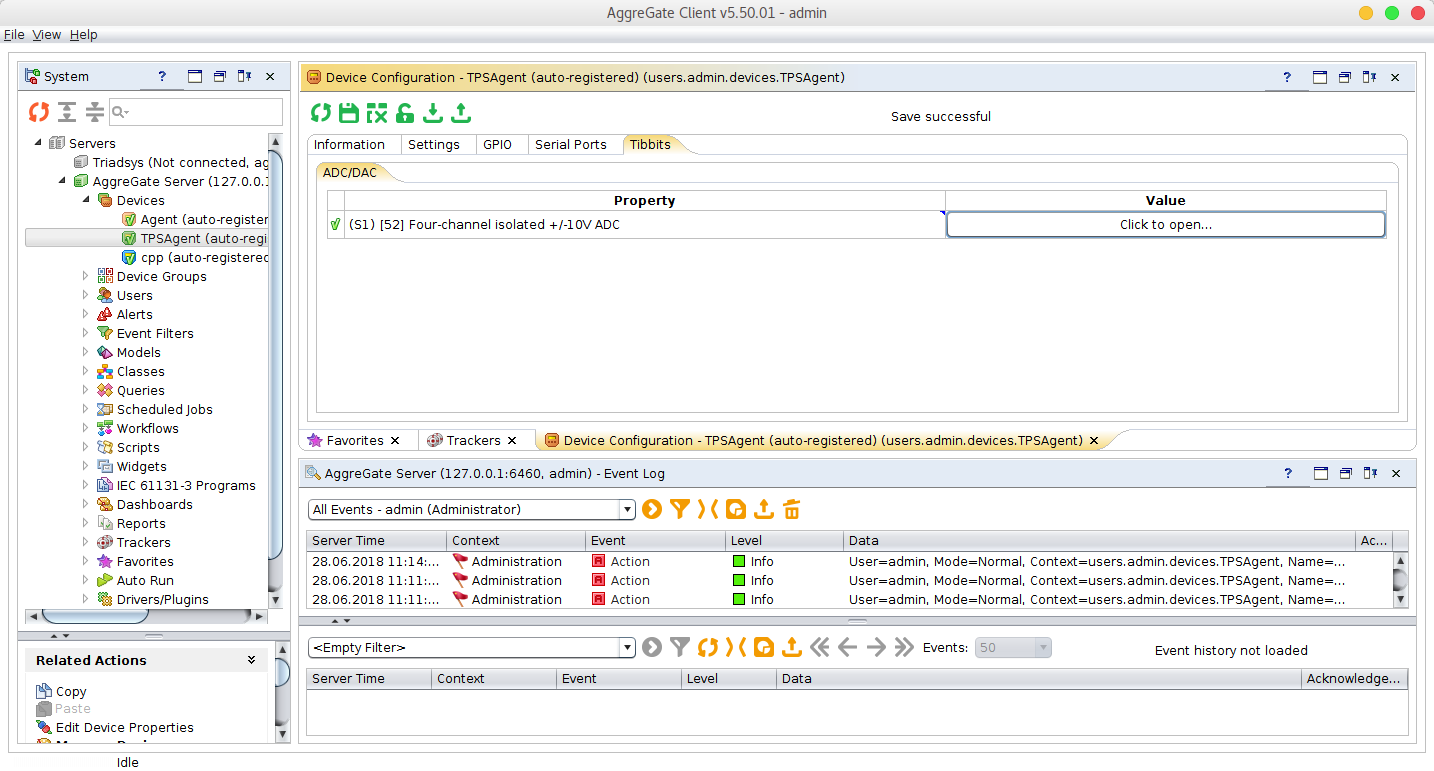Viewport: 1434px width, 771px height.
Task: Switch to the Information tab
Action: (x=349, y=144)
